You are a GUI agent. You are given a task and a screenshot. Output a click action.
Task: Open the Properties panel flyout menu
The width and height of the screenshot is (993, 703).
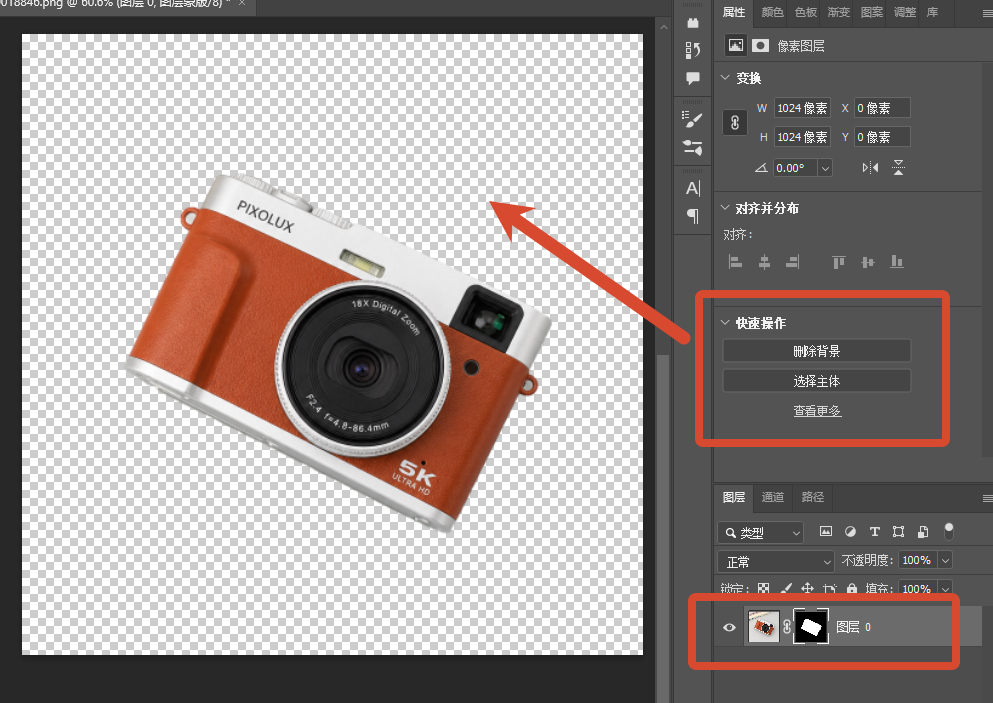point(987,13)
